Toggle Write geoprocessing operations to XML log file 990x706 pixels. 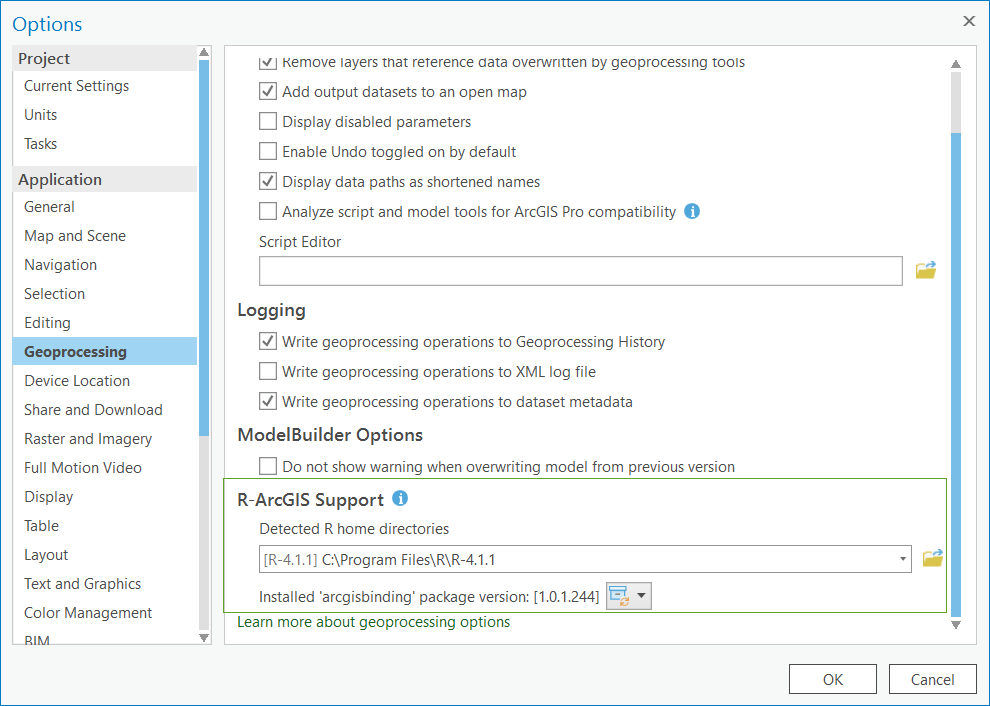click(x=268, y=372)
